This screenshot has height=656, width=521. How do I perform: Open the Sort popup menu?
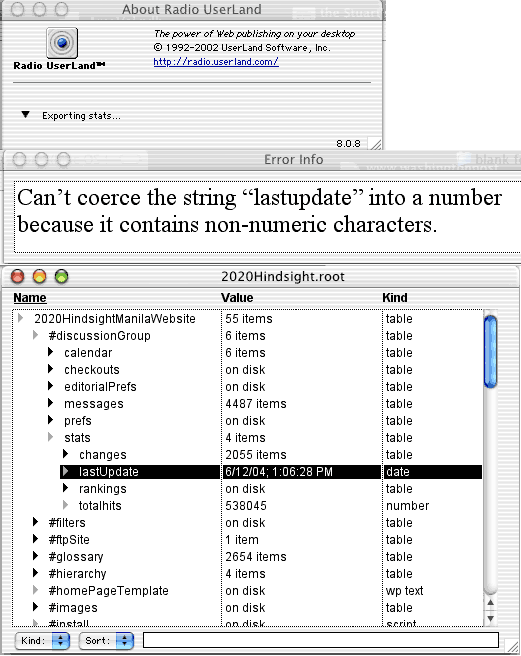(x=106, y=641)
